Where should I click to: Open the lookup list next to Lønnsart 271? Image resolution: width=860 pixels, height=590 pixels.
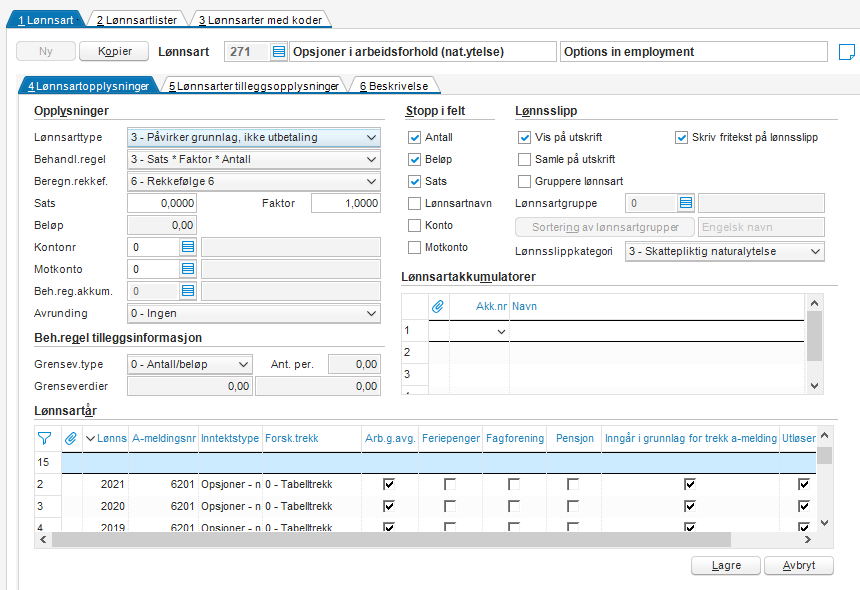click(279, 52)
